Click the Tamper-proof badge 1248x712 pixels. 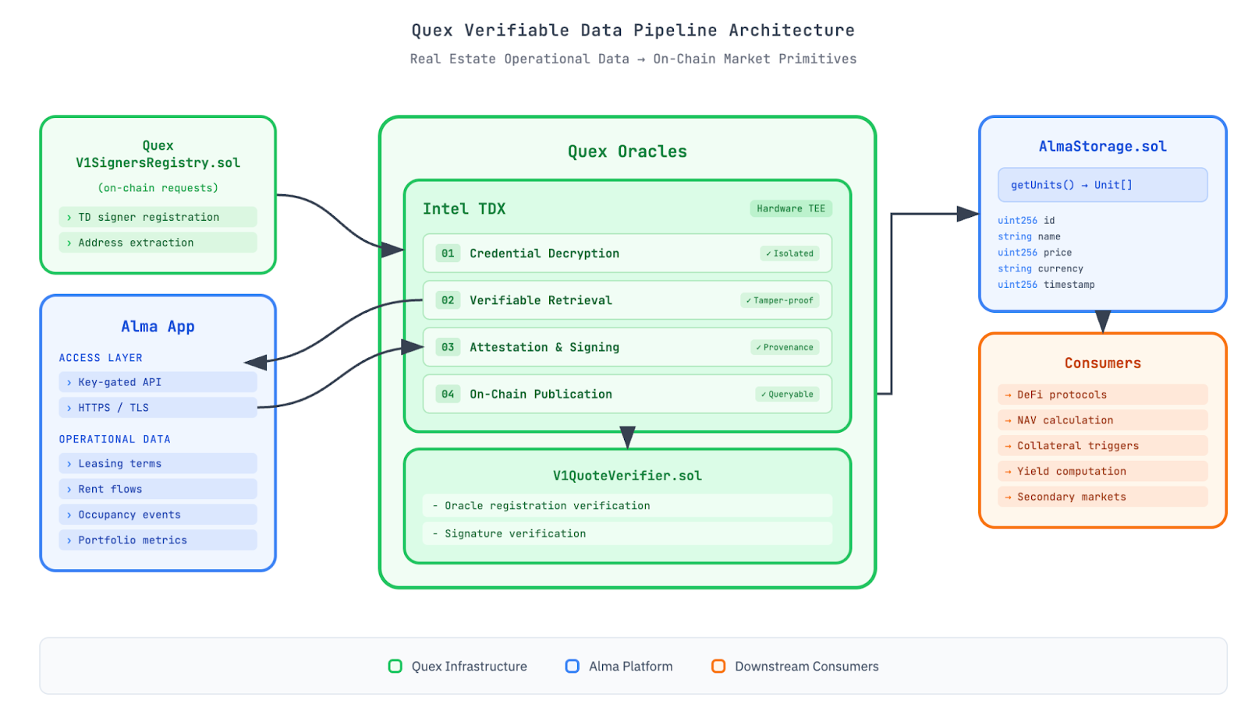coord(781,300)
